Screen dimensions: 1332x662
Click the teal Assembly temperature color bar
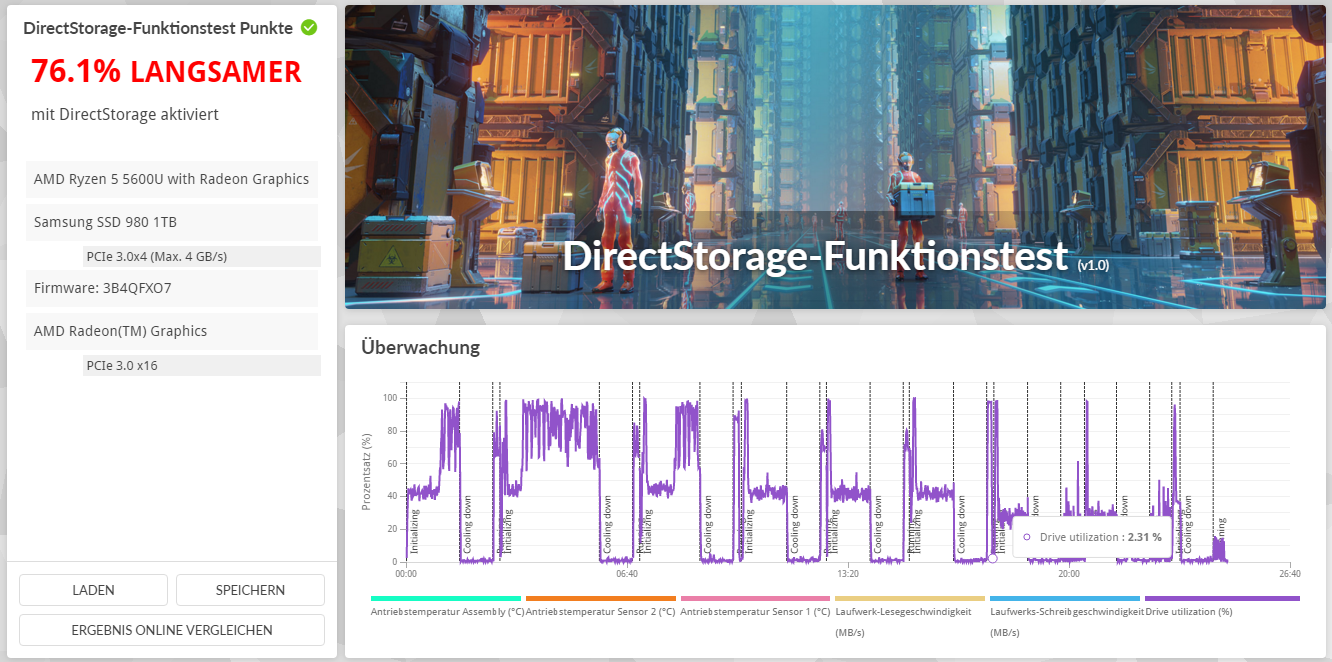pos(446,598)
